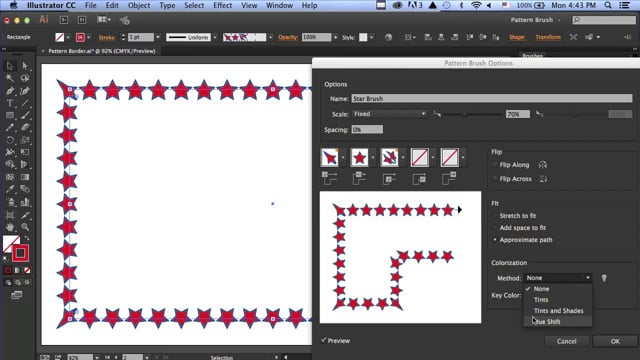Swap fill and stroke arrow
This screenshot has height=360, width=640.
[x=27, y=238]
